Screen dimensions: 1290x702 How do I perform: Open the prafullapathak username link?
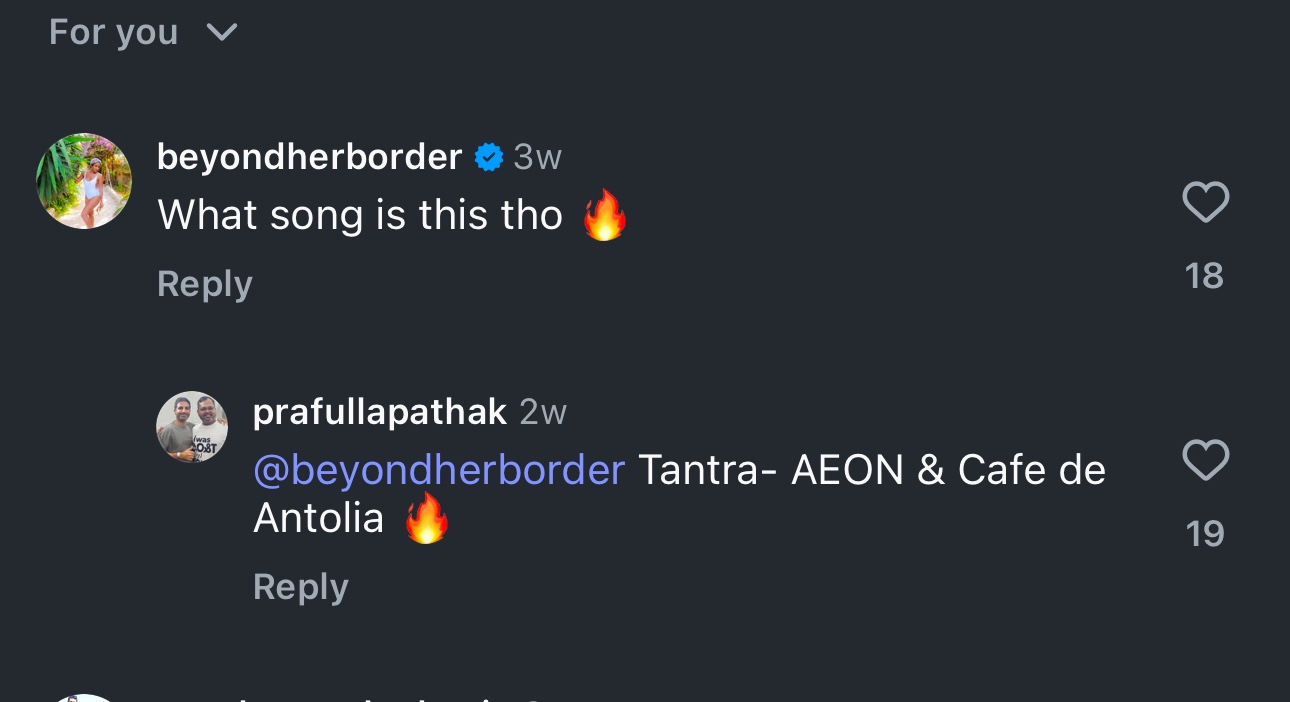click(380, 412)
